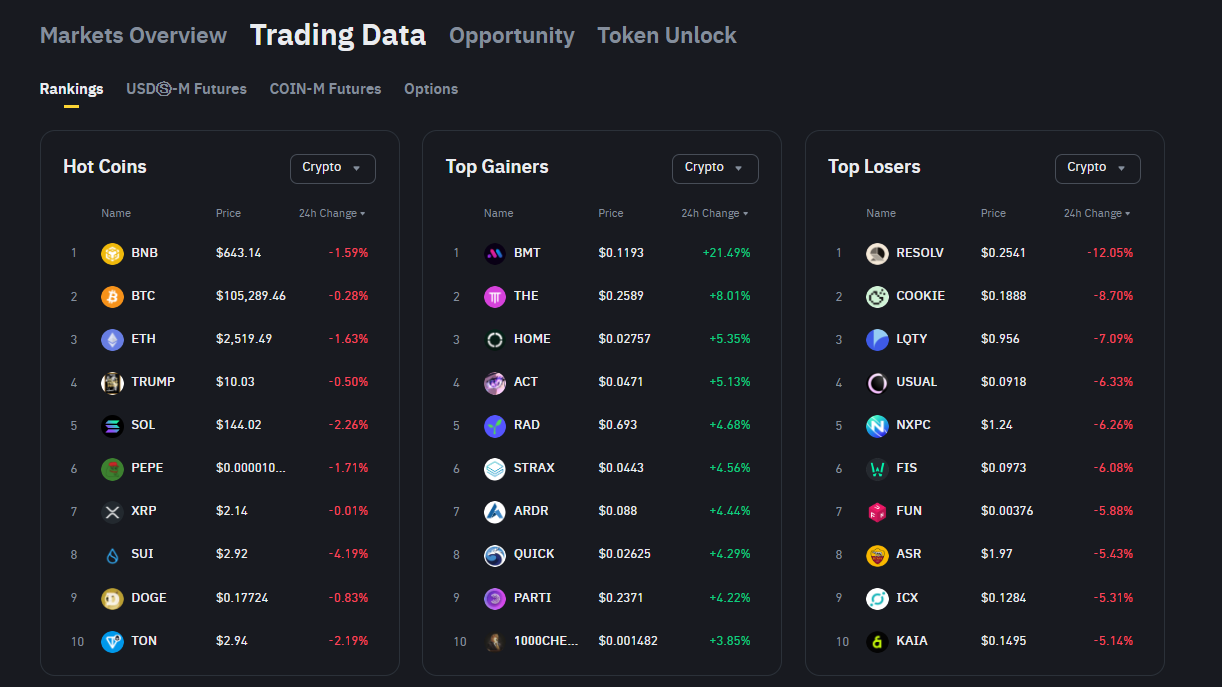The width and height of the screenshot is (1222, 687).
Task: Go to Markets Overview
Action: [133, 36]
